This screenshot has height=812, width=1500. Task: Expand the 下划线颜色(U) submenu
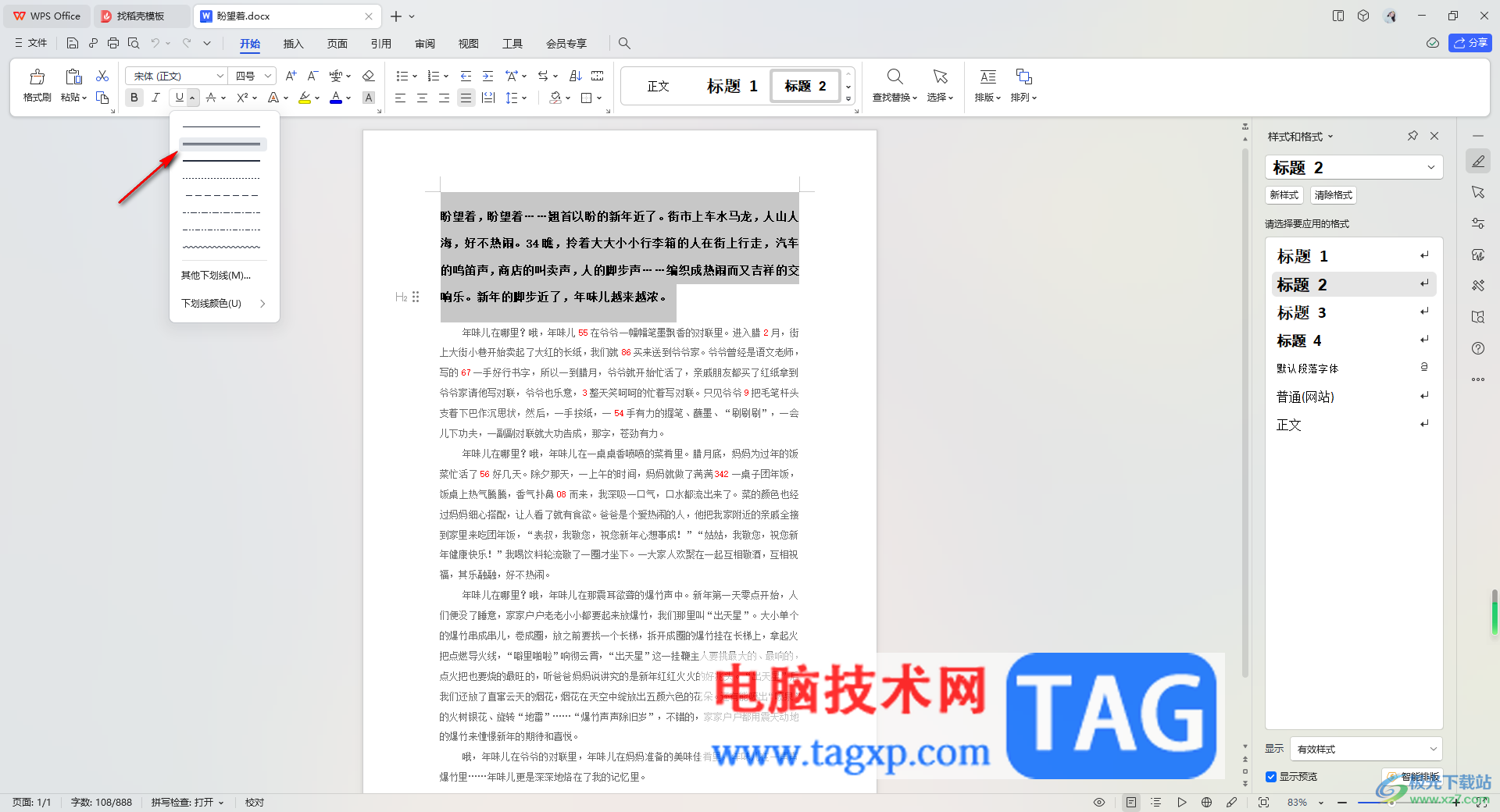(224, 303)
